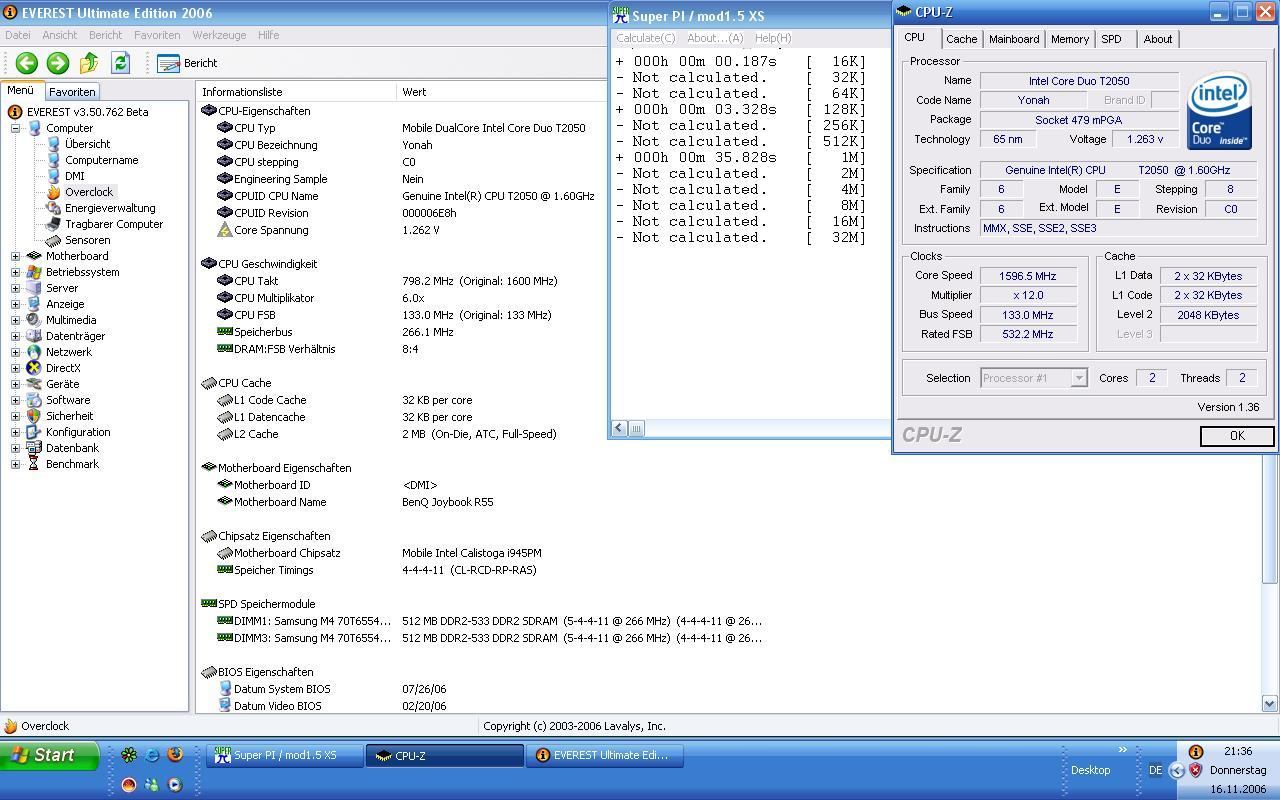This screenshot has width=1280, height=800.
Task: Click the Multimedia icon in the tree
Action: tap(34, 320)
